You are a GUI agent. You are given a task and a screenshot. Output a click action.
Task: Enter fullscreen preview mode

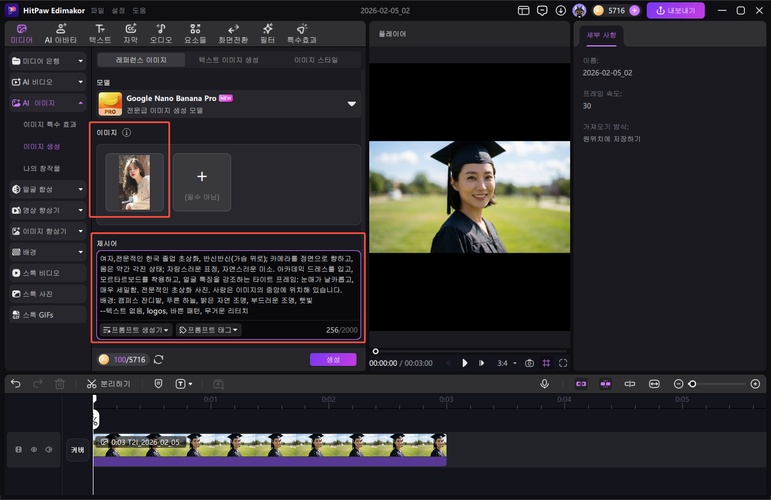563,363
